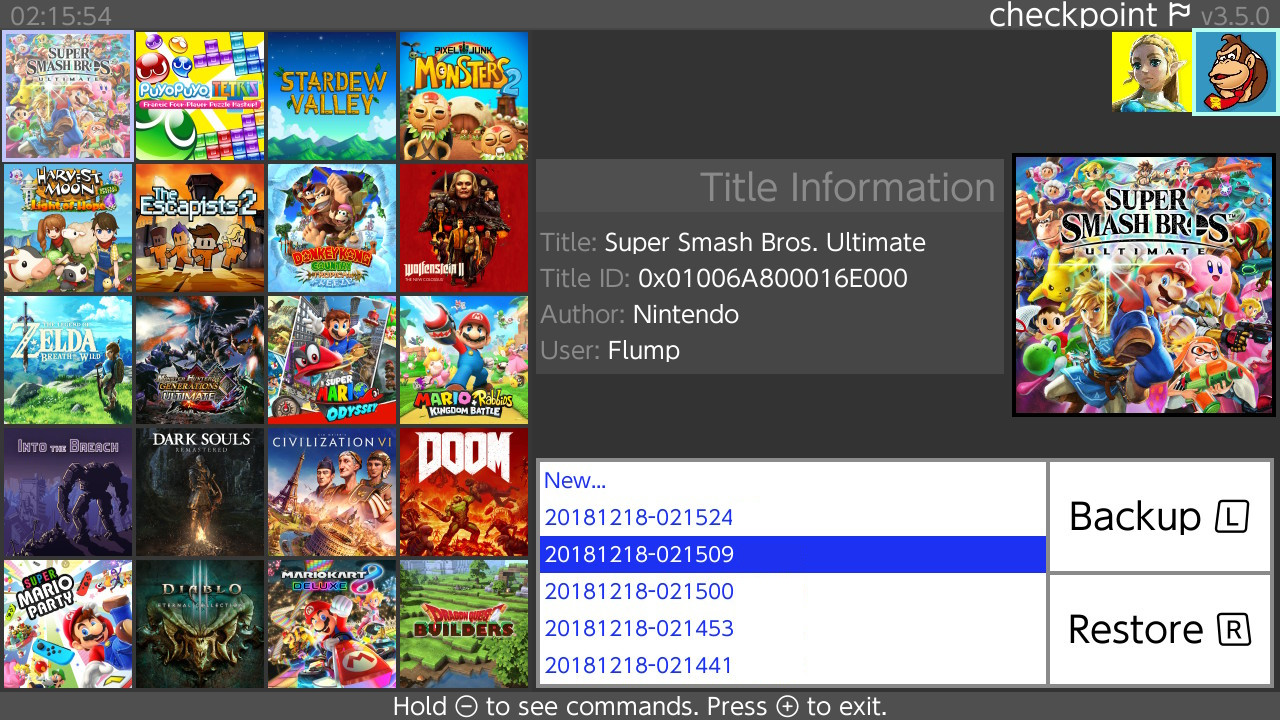This screenshot has width=1280, height=720.
Task: Select the Stardew Valley game icon
Action: (x=332, y=96)
